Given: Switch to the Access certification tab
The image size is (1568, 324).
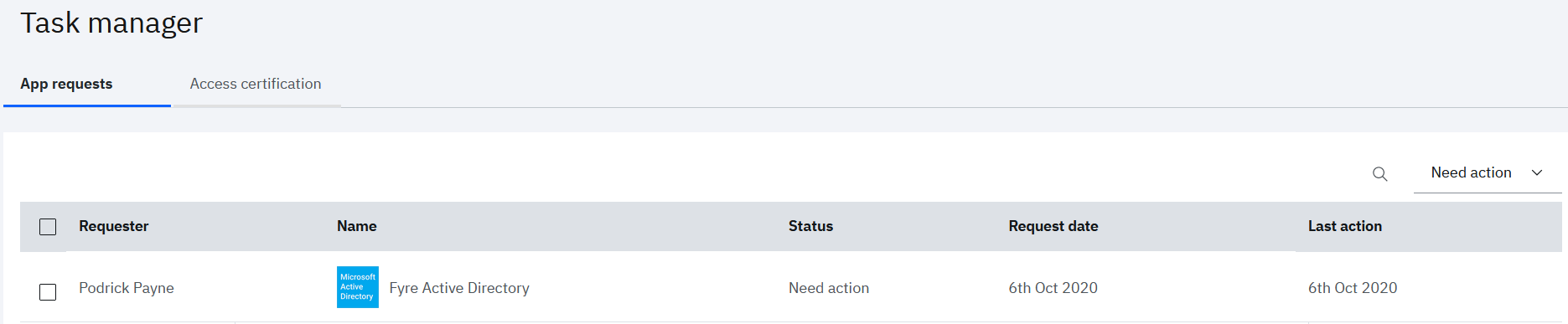Looking at the screenshot, I should click(256, 84).
